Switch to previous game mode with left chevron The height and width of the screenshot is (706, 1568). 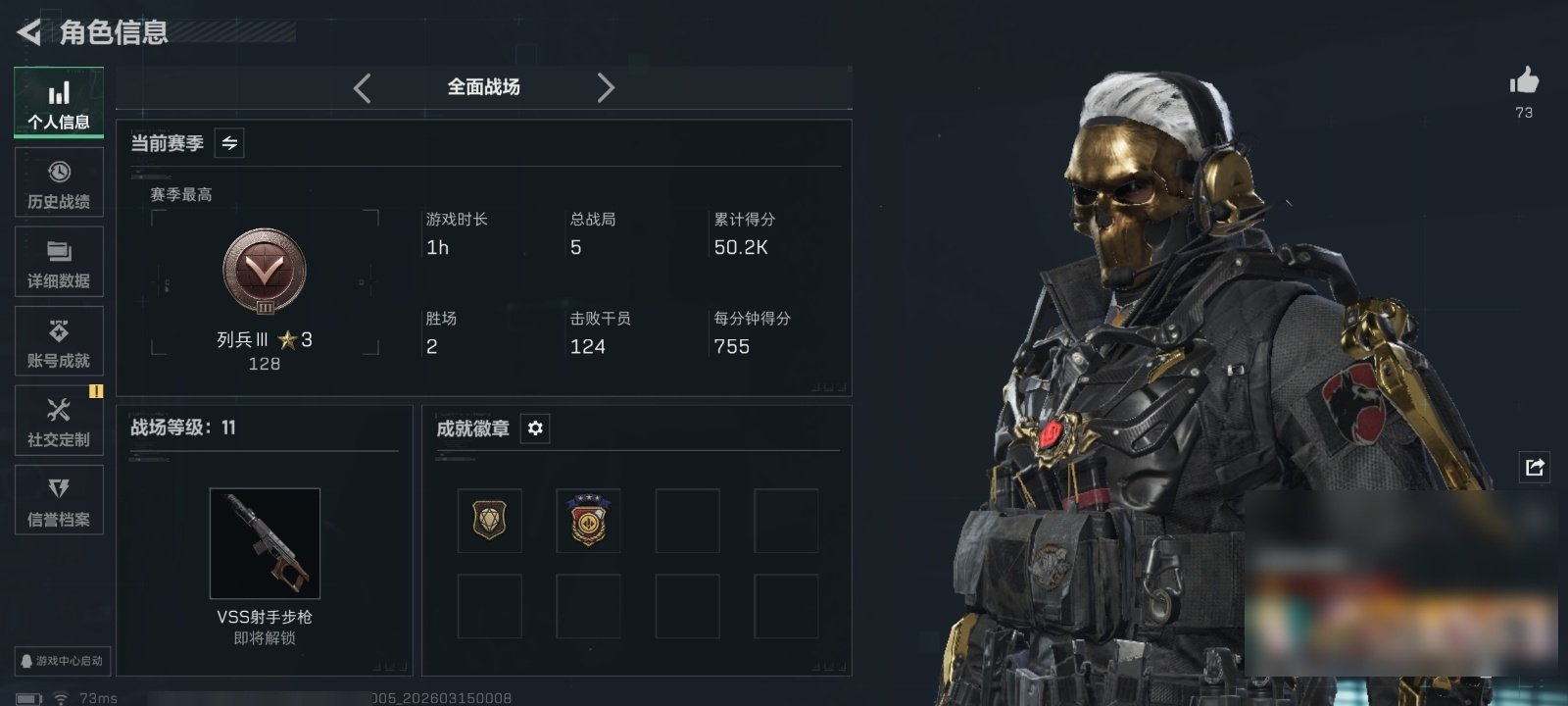pos(363,88)
